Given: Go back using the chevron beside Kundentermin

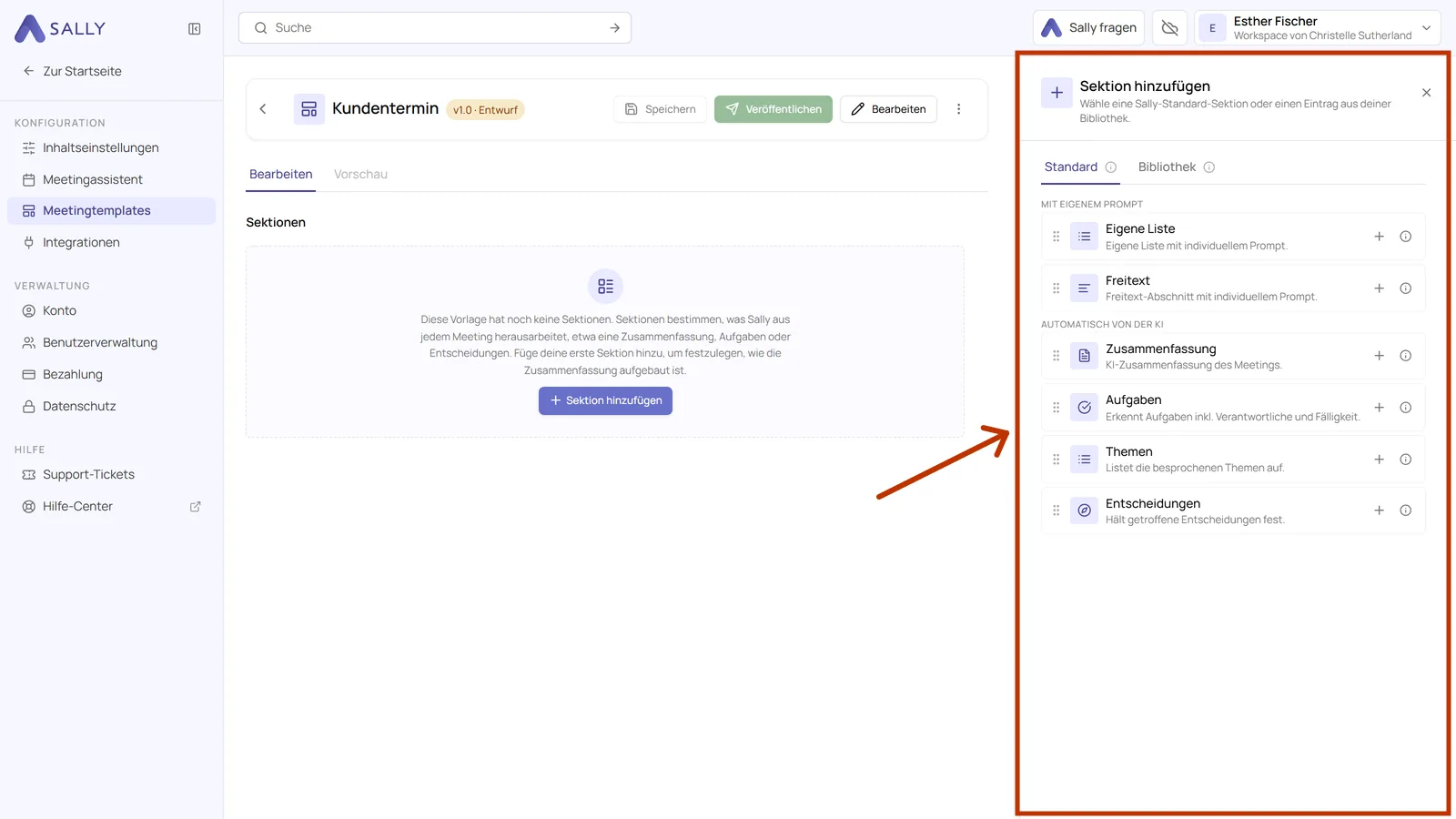Looking at the screenshot, I should pos(263,109).
